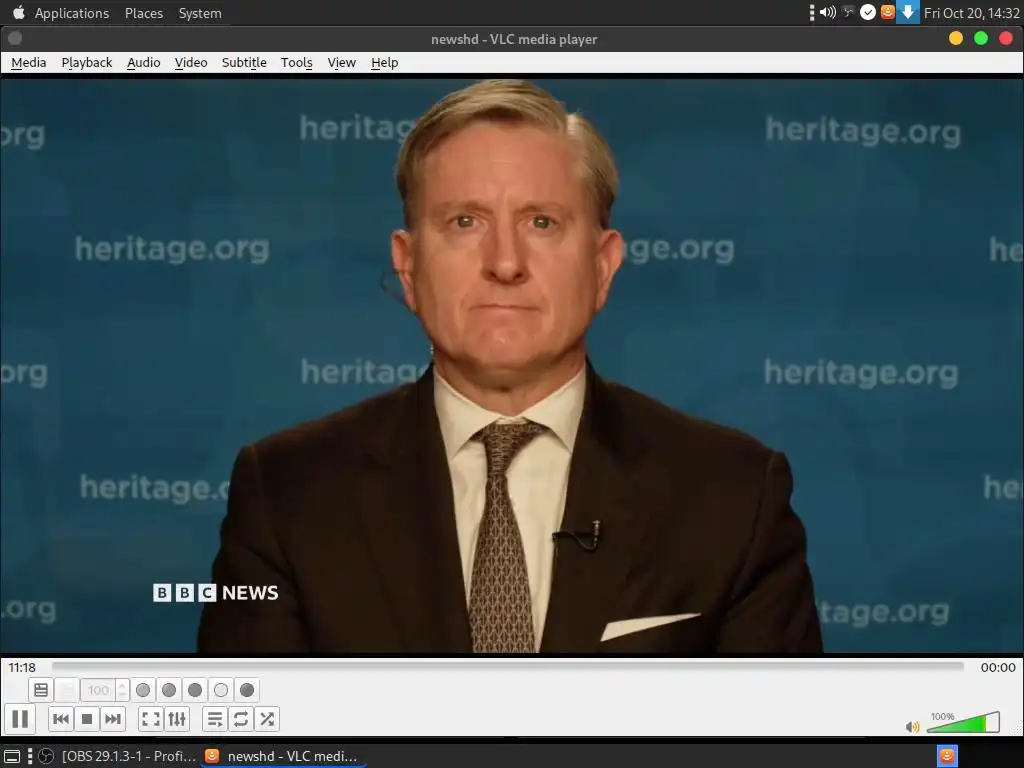Open the Applications menu in top panel

(72, 13)
